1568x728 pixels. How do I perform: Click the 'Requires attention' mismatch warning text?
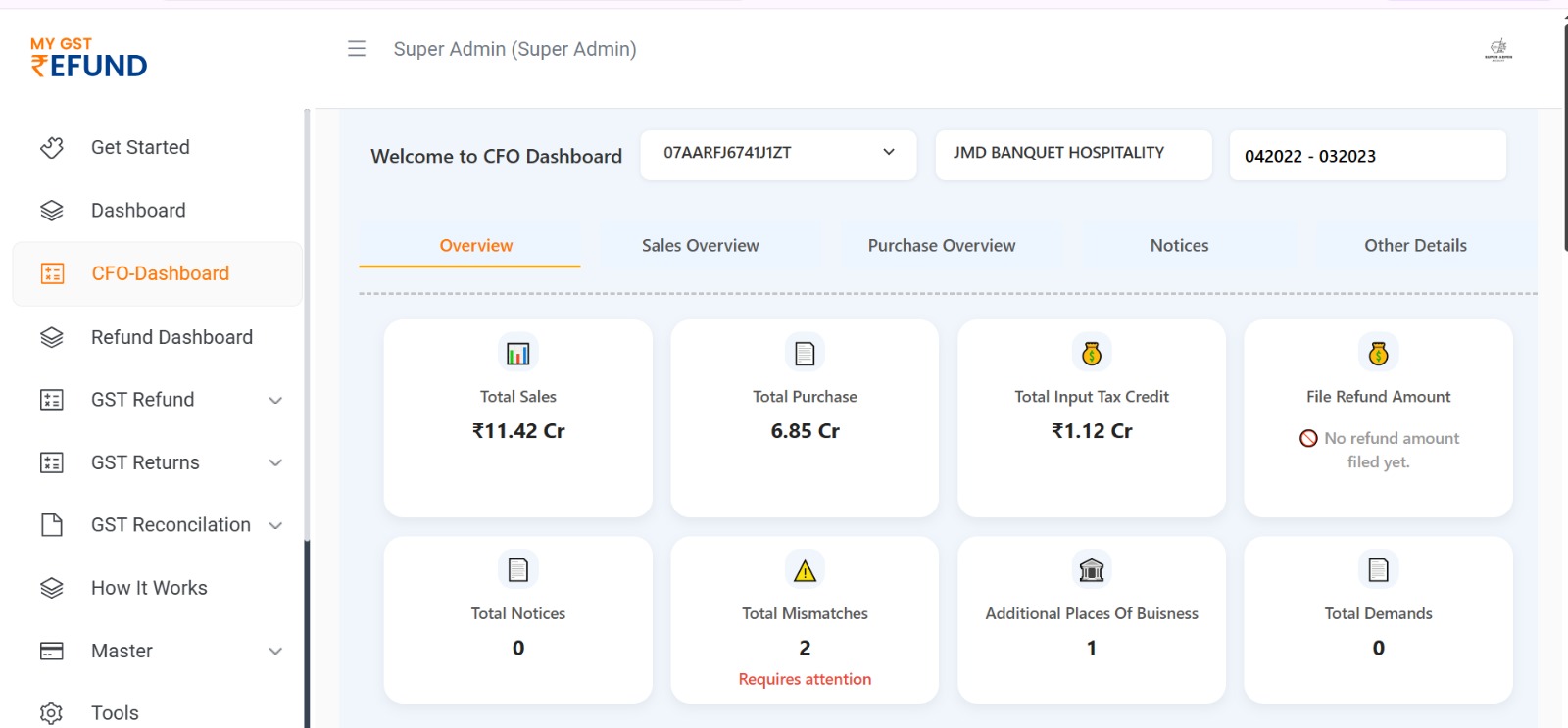[x=805, y=679]
